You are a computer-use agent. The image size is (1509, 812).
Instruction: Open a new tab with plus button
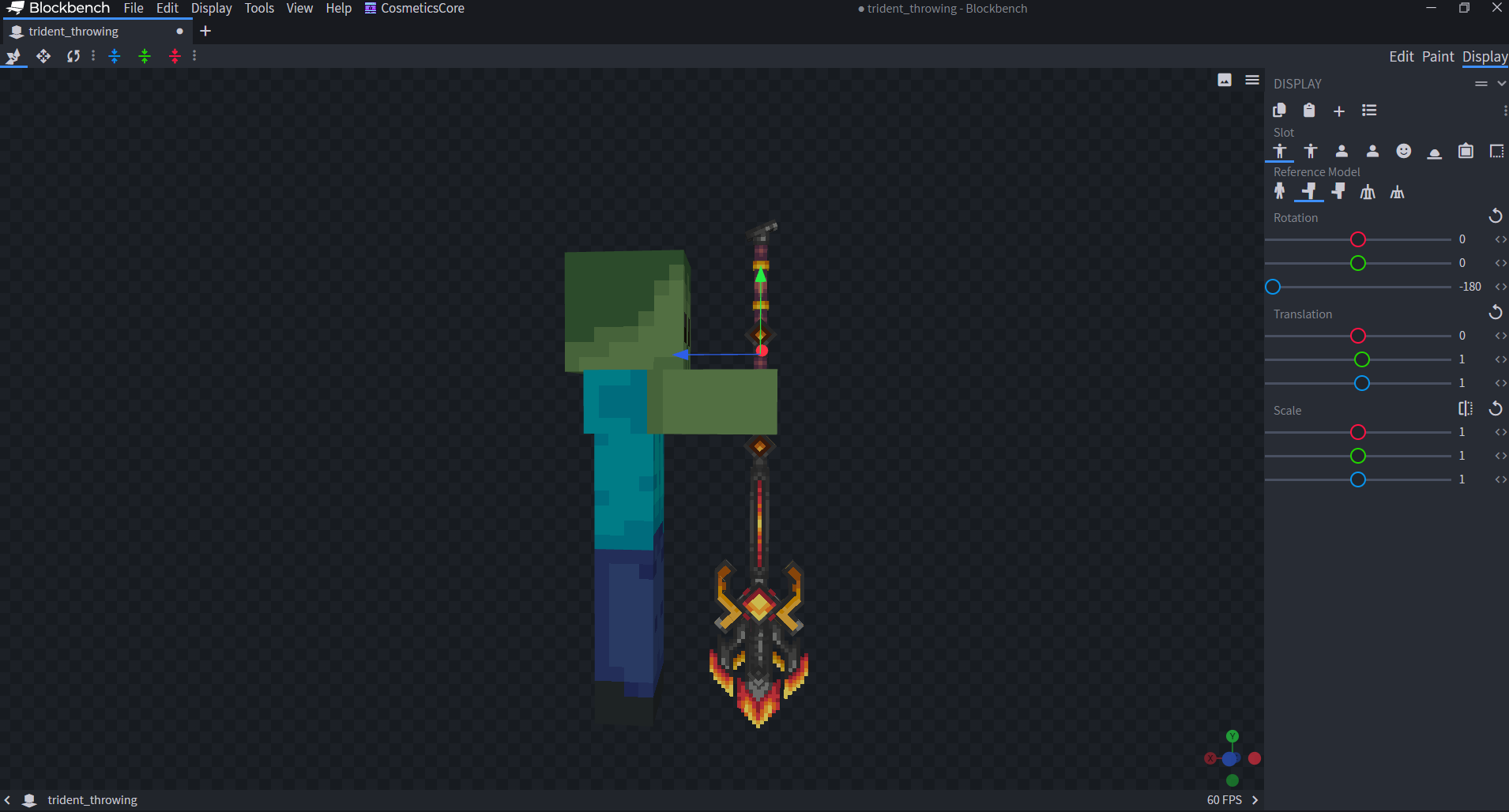point(205,31)
